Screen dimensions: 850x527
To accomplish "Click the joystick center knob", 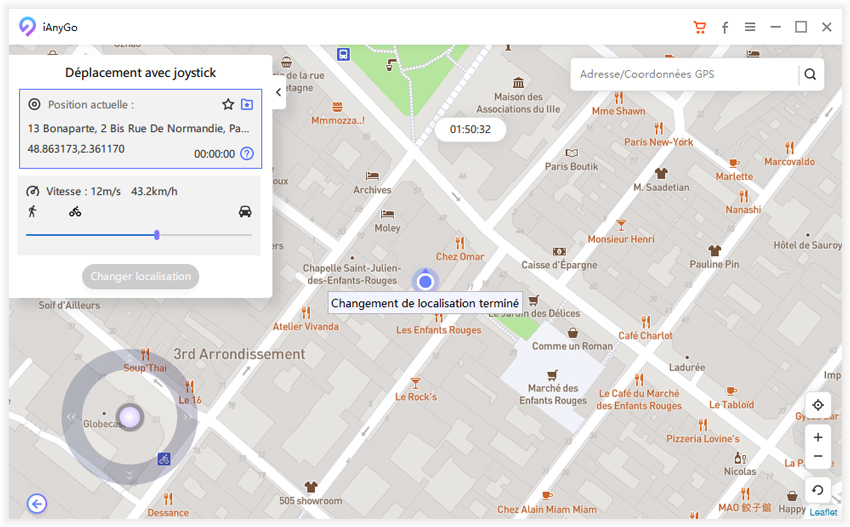I will [130, 417].
